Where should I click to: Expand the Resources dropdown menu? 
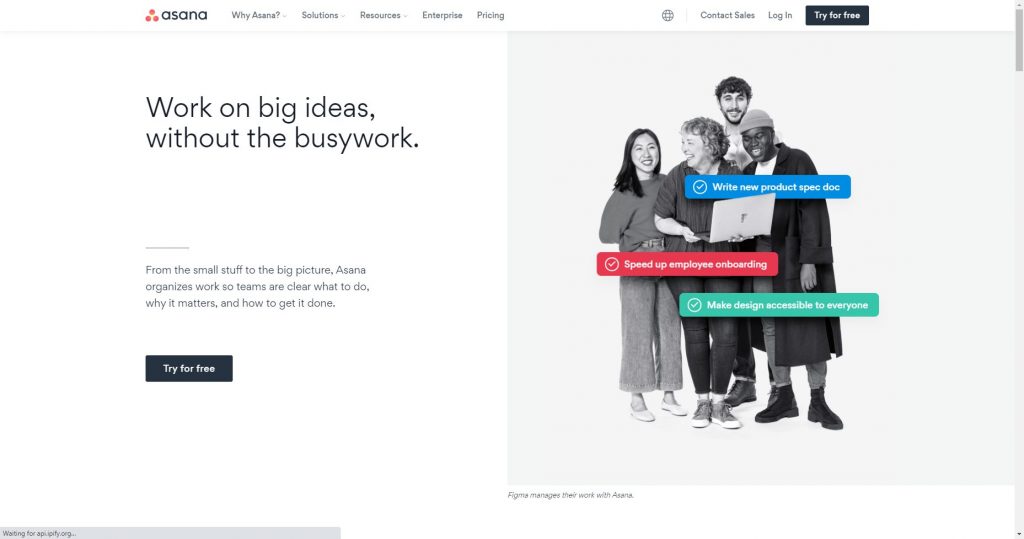coord(383,15)
